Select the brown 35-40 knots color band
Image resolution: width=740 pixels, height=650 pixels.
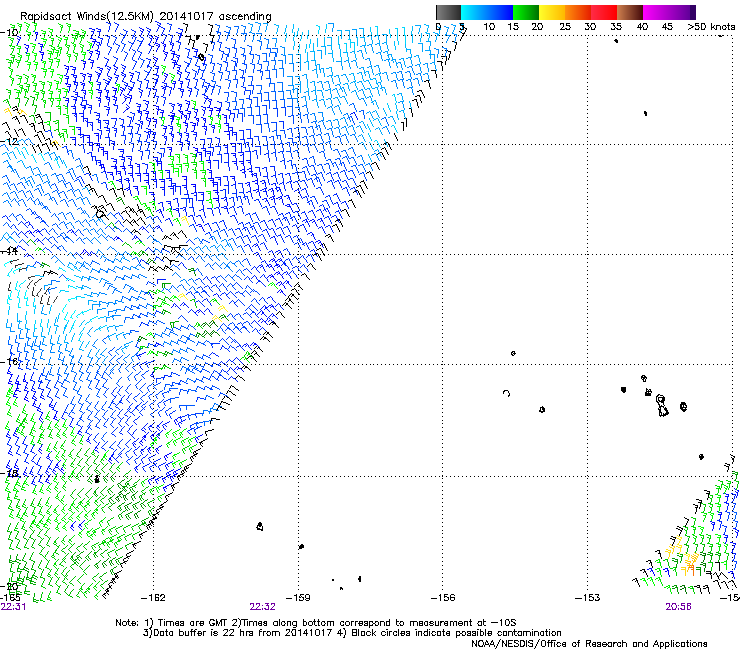click(630, 12)
